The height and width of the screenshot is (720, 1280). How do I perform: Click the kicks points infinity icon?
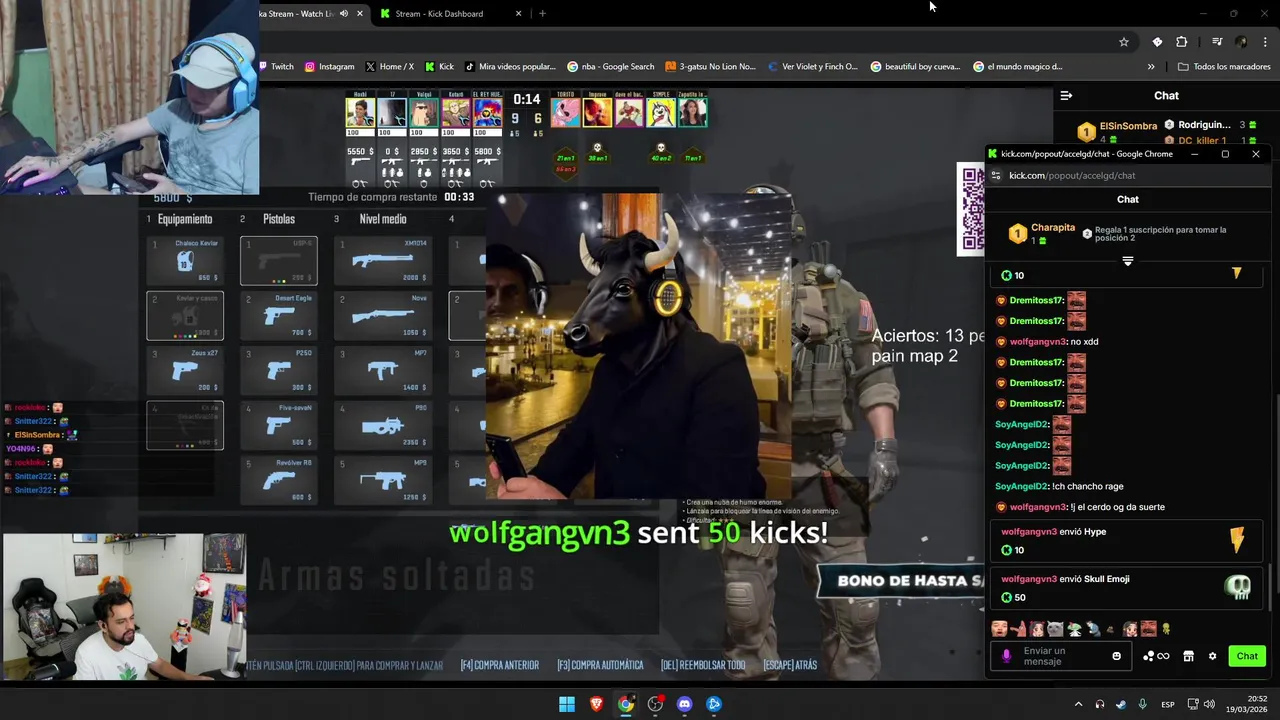[x=1155, y=656]
